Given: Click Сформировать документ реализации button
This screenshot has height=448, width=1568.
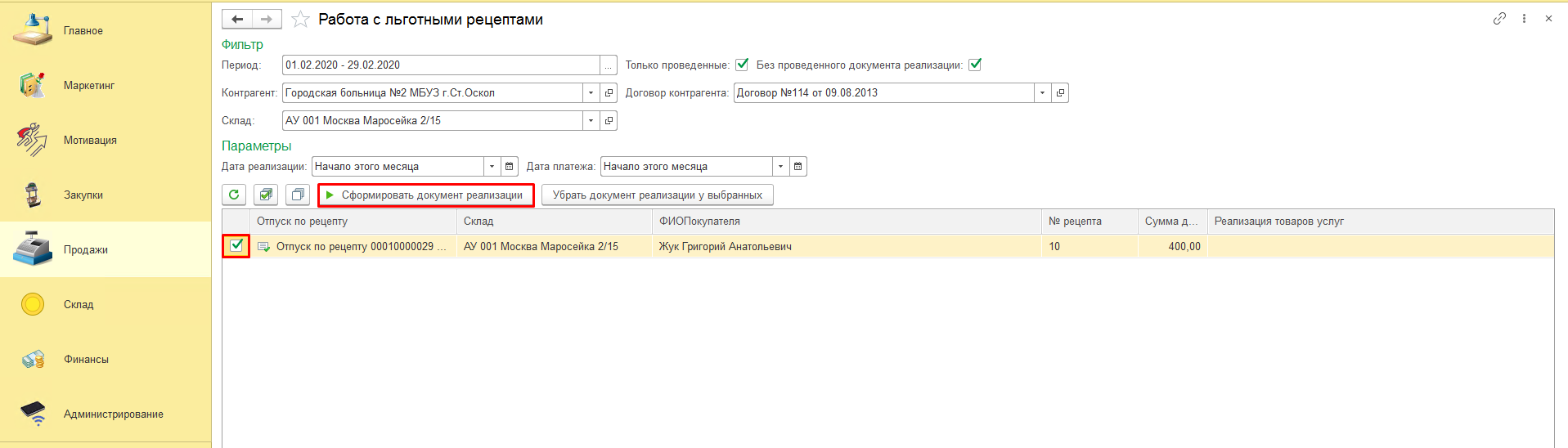Looking at the screenshot, I should [x=426, y=195].
